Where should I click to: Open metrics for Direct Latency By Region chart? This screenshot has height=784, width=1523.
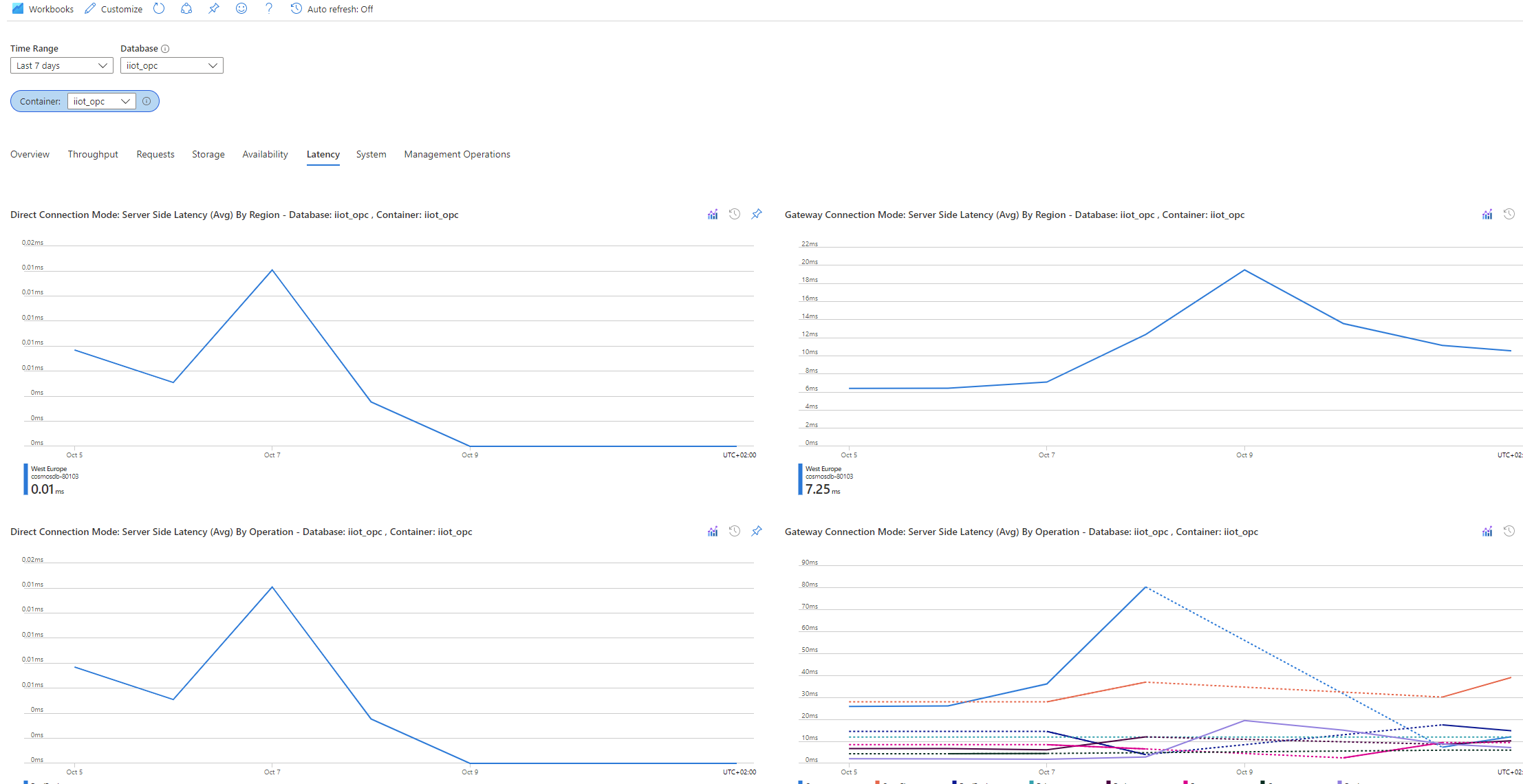713,215
